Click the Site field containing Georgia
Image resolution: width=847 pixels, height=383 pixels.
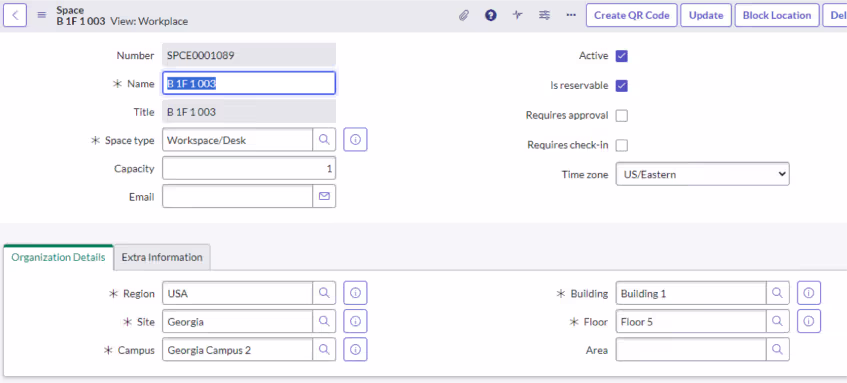(237, 321)
